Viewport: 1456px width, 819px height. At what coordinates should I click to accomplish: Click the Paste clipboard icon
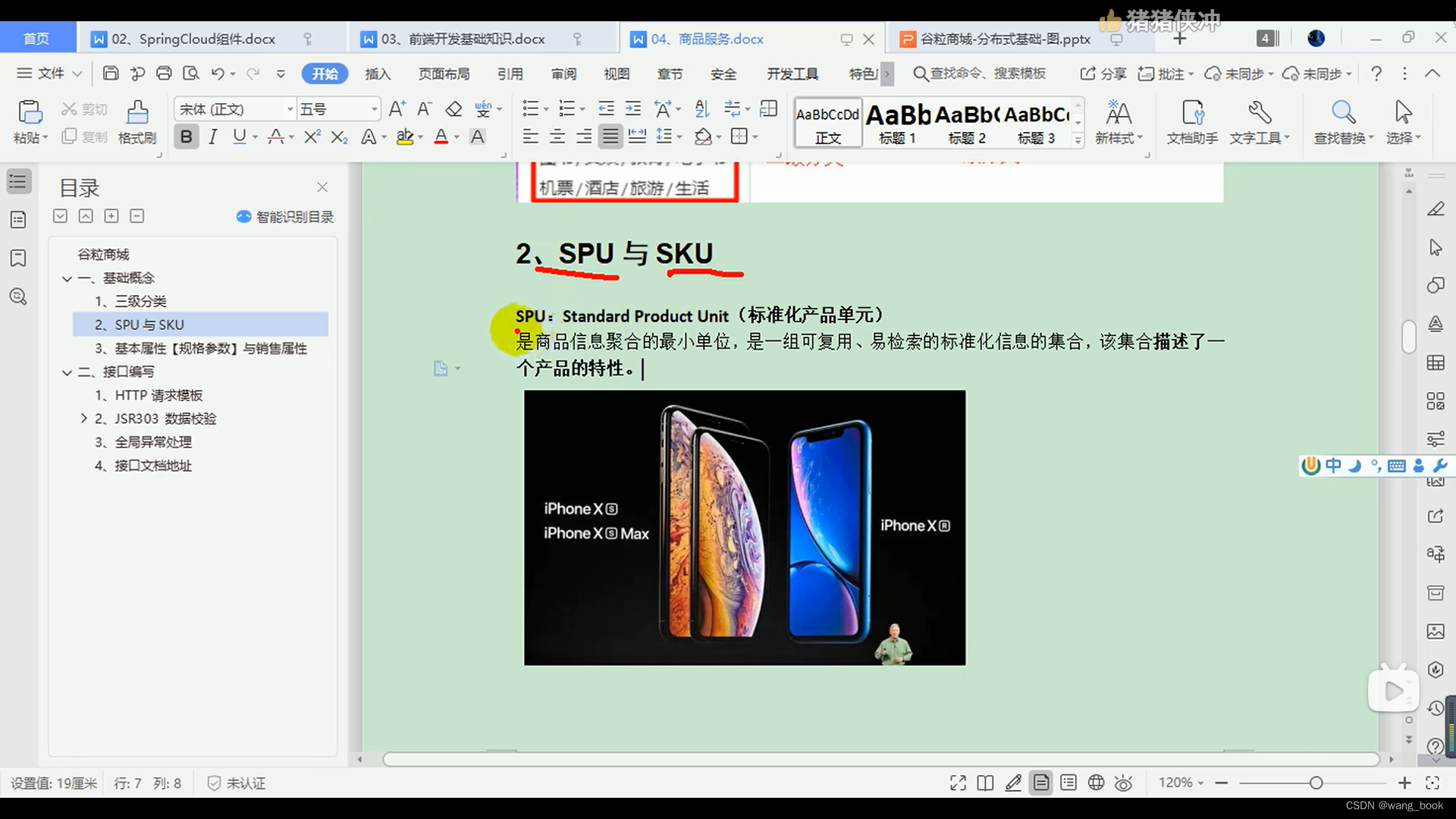pos(30,112)
